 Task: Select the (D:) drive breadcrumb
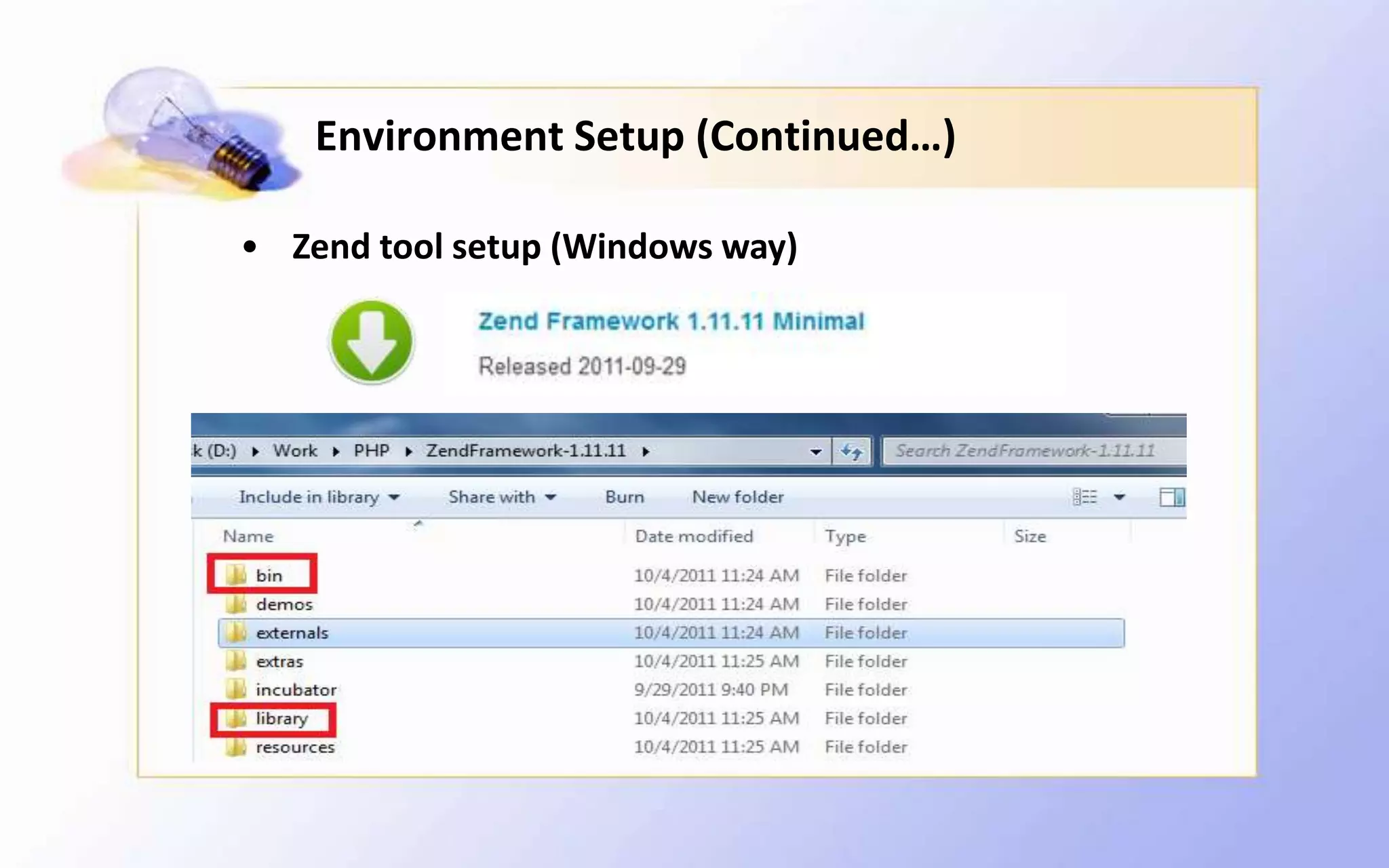(214, 451)
